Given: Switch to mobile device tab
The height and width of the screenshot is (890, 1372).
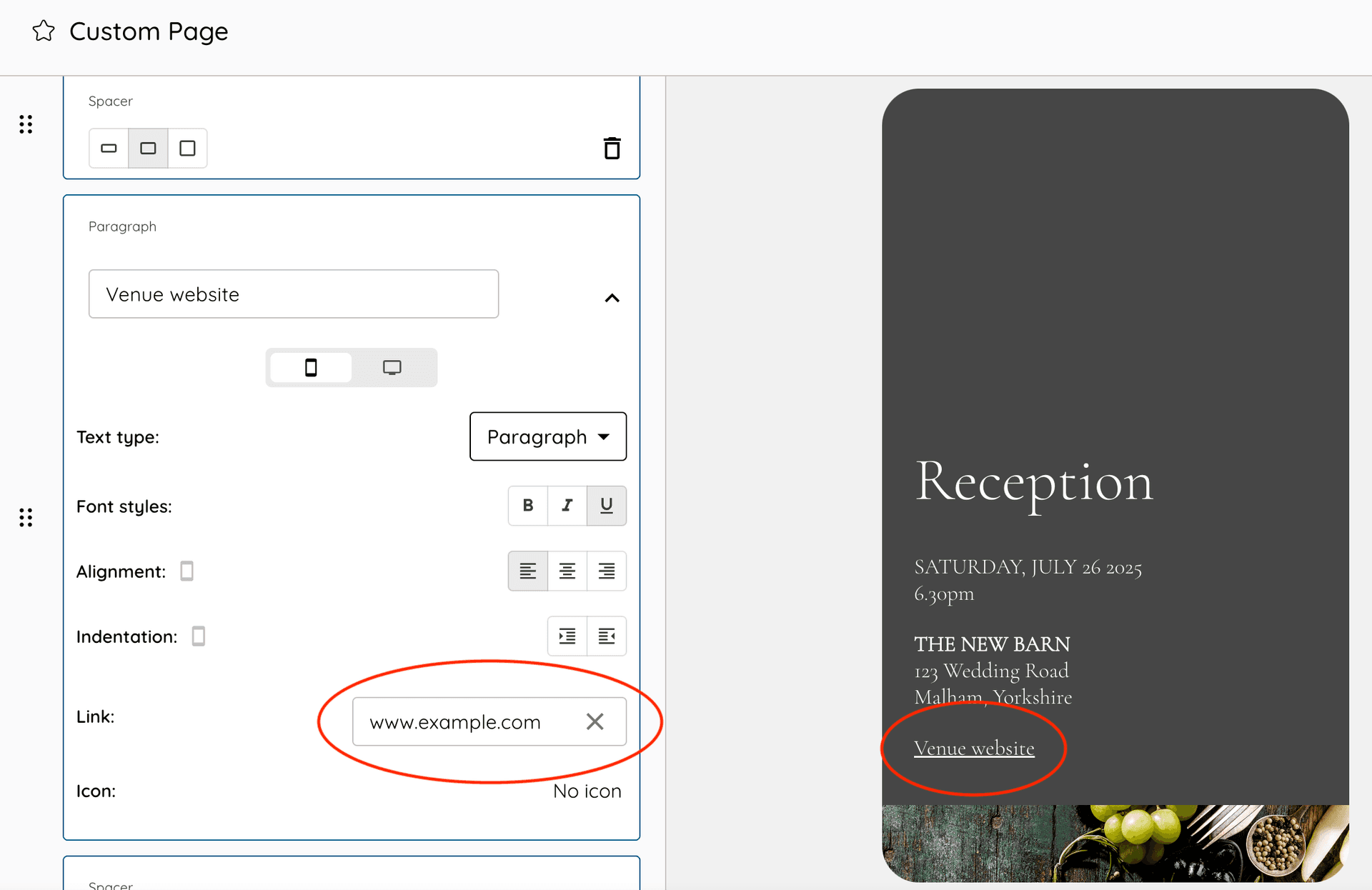Looking at the screenshot, I should click(311, 368).
